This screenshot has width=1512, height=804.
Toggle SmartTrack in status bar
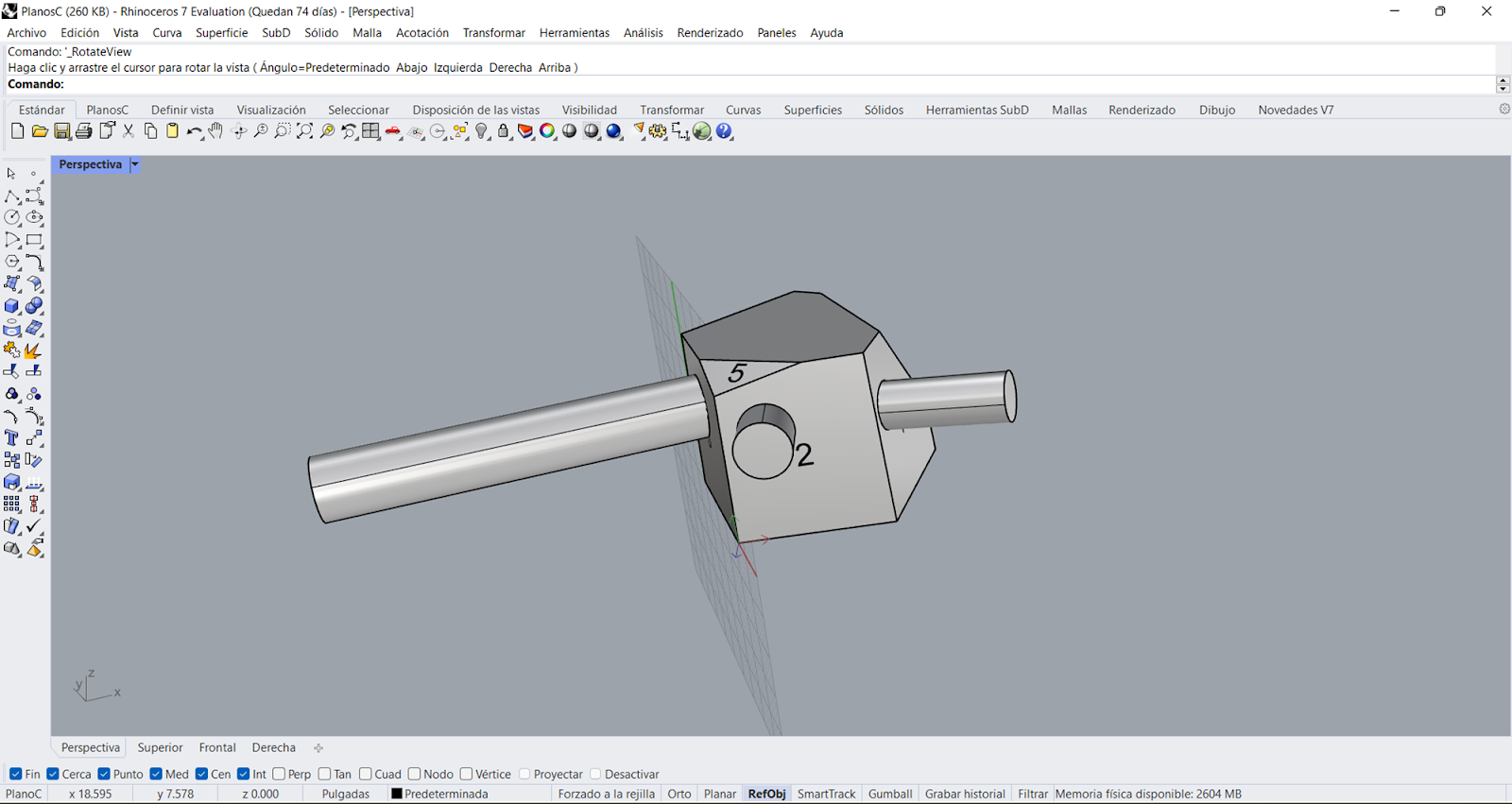(826, 794)
